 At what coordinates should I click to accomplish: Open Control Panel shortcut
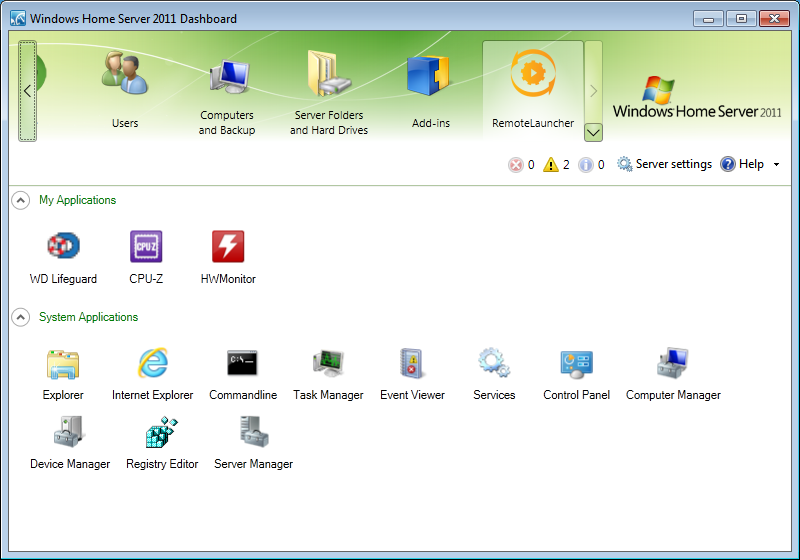pyautogui.click(x=577, y=375)
